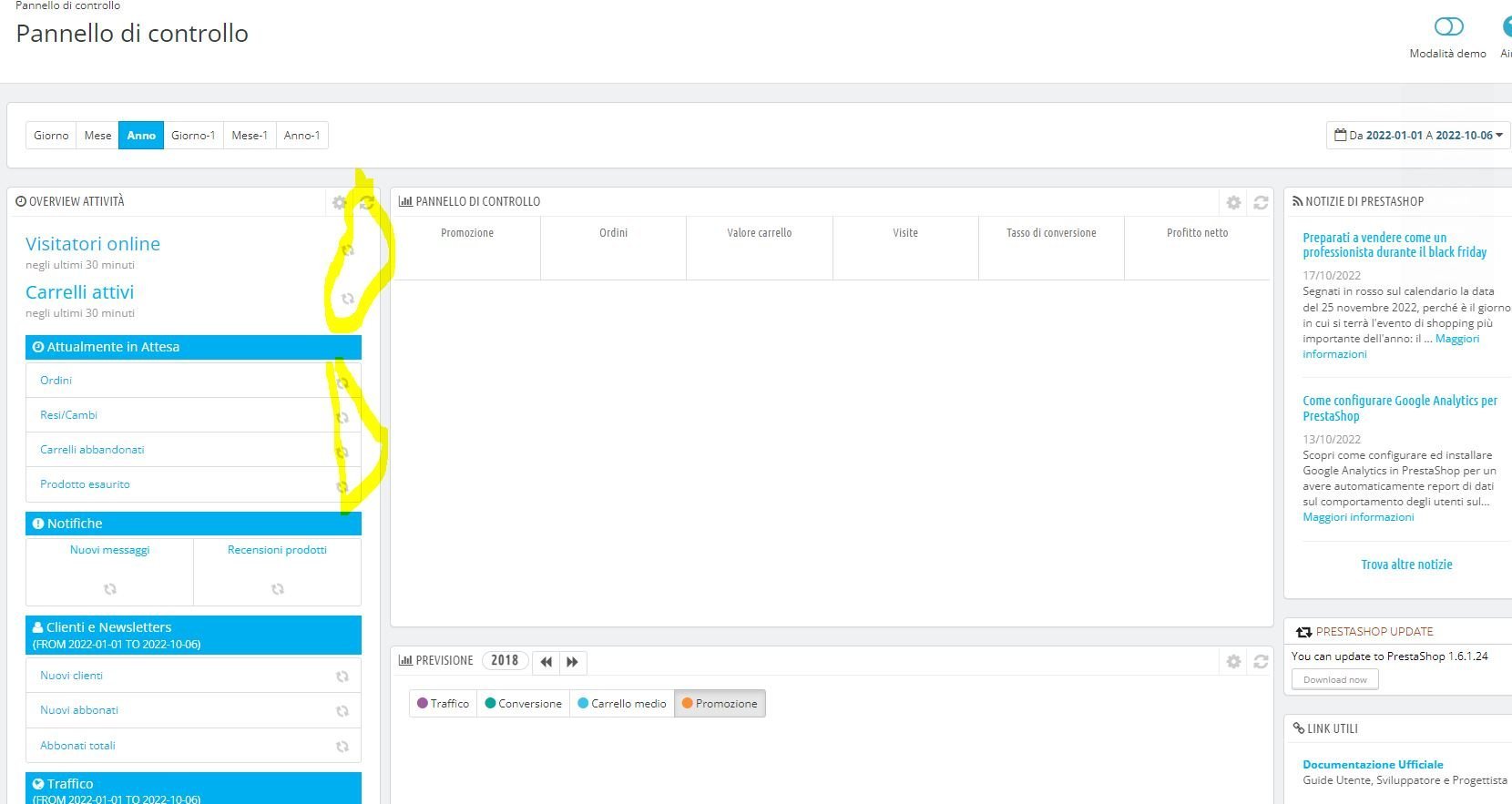The height and width of the screenshot is (804, 1512).
Task: Open Nuovi messaggi notifications
Action: [x=109, y=550]
